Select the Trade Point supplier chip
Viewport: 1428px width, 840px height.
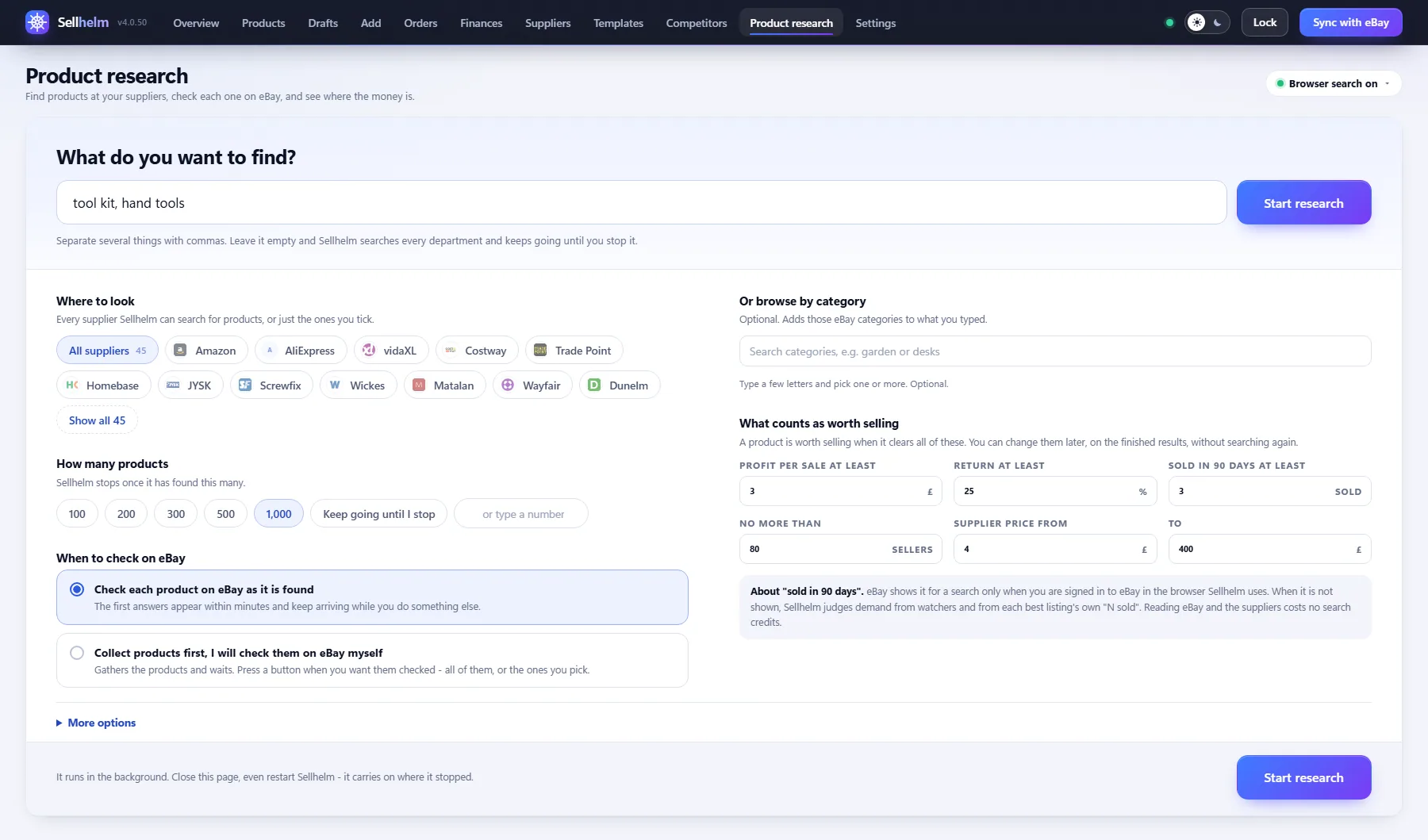point(574,351)
